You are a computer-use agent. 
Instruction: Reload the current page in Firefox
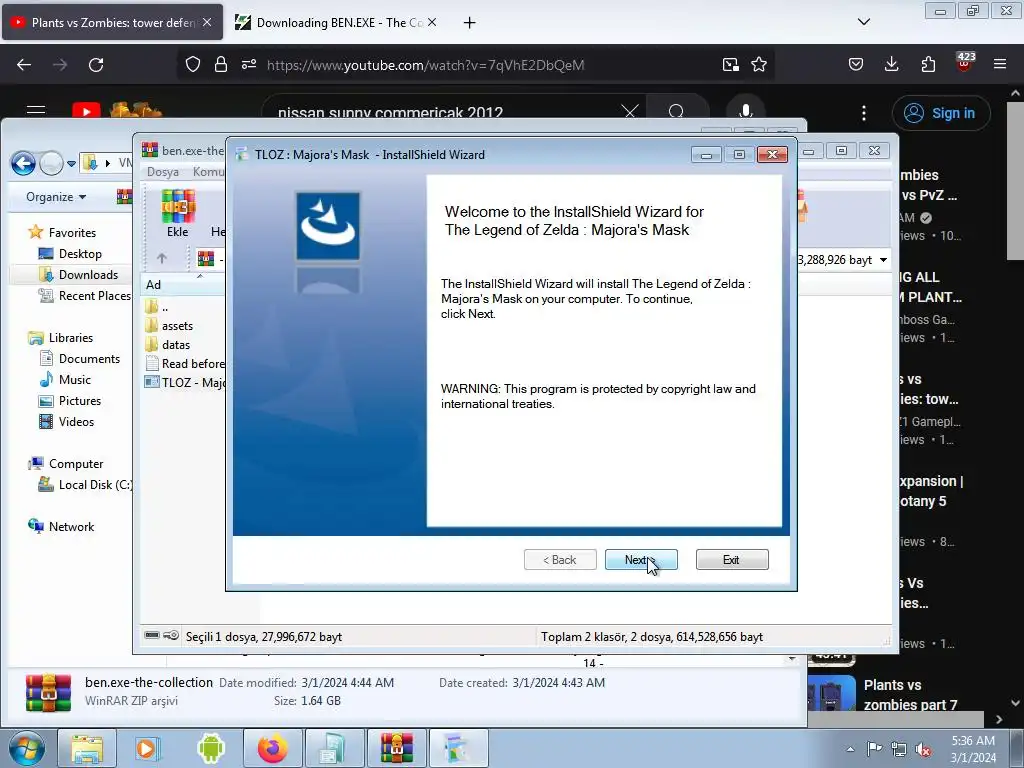pyautogui.click(x=96, y=65)
